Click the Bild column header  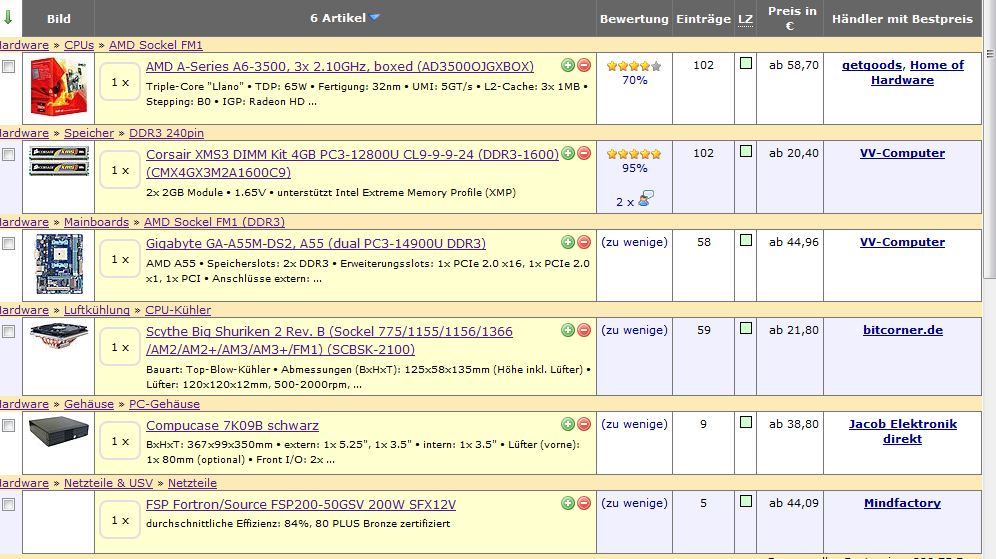(x=58, y=19)
